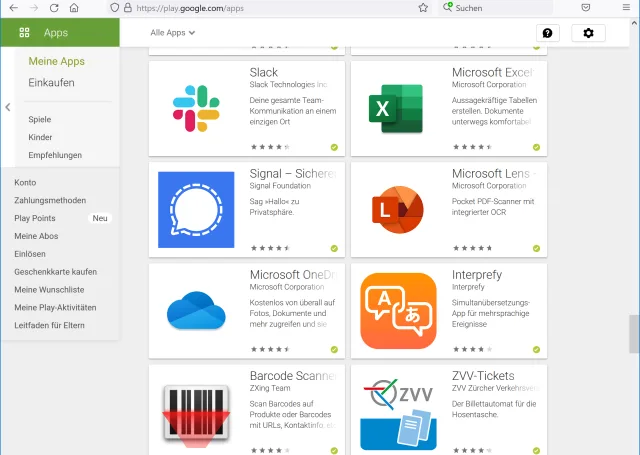Image resolution: width=640 pixels, height=455 pixels.
Task: Open the settings gear button
Action: [x=588, y=33]
